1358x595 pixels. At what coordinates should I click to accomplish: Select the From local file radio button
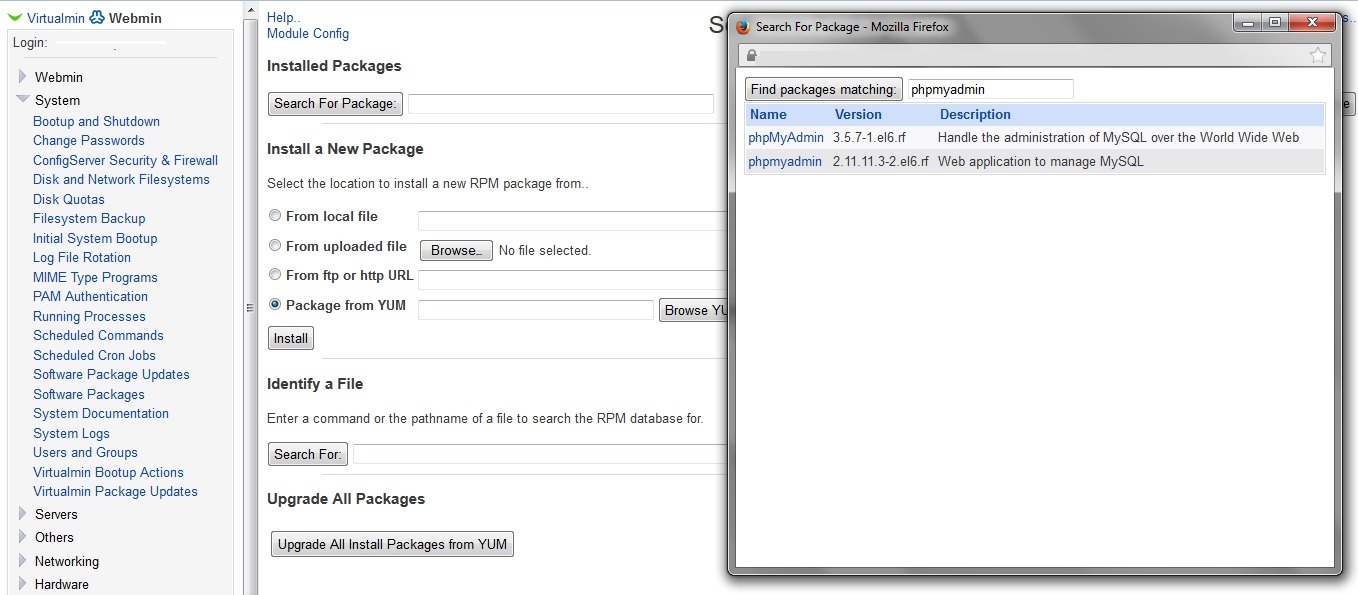pos(275,216)
